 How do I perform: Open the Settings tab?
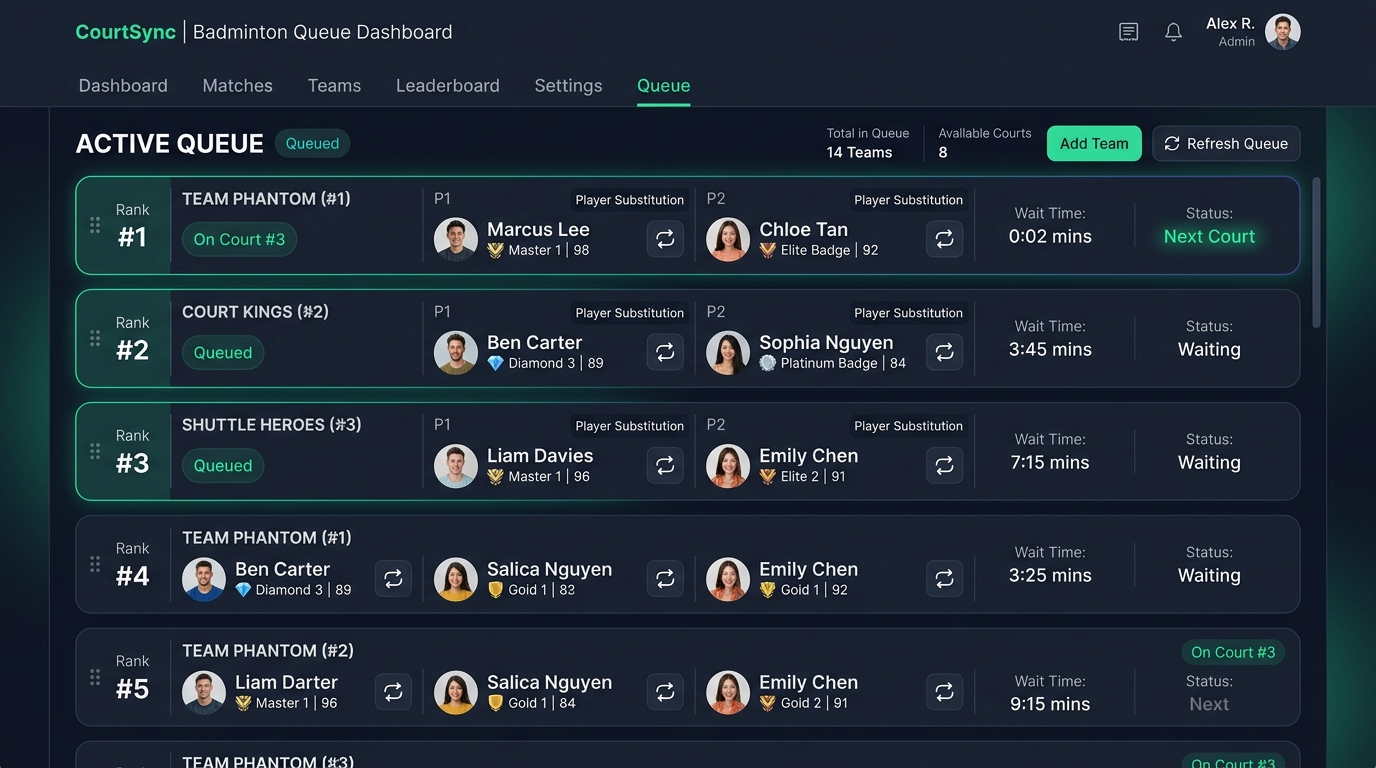(x=568, y=86)
